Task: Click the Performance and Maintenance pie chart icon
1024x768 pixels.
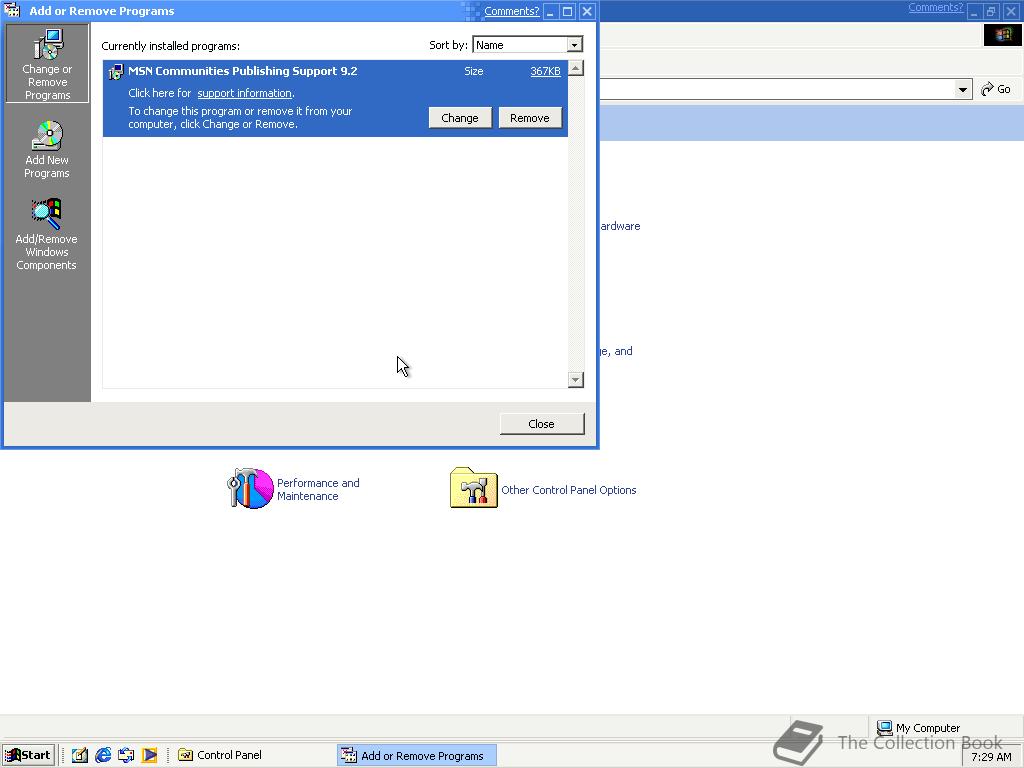Action: (x=250, y=488)
